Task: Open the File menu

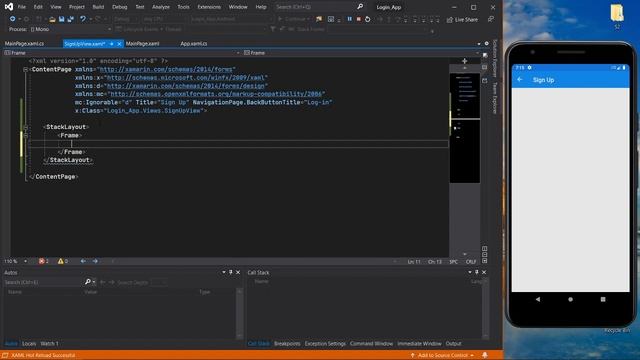Action: tap(22, 7)
